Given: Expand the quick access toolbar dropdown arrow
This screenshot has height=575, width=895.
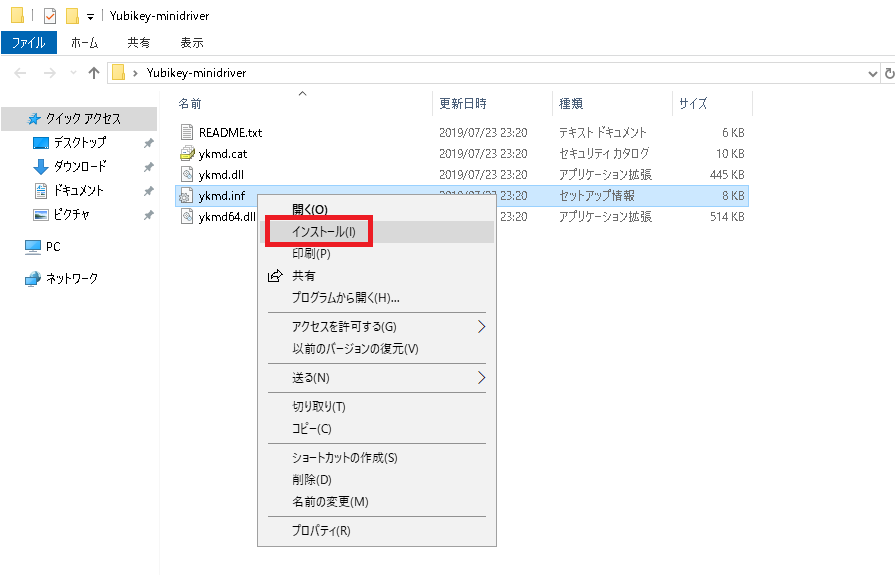Looking at the screenshot, I should point(90,17).
